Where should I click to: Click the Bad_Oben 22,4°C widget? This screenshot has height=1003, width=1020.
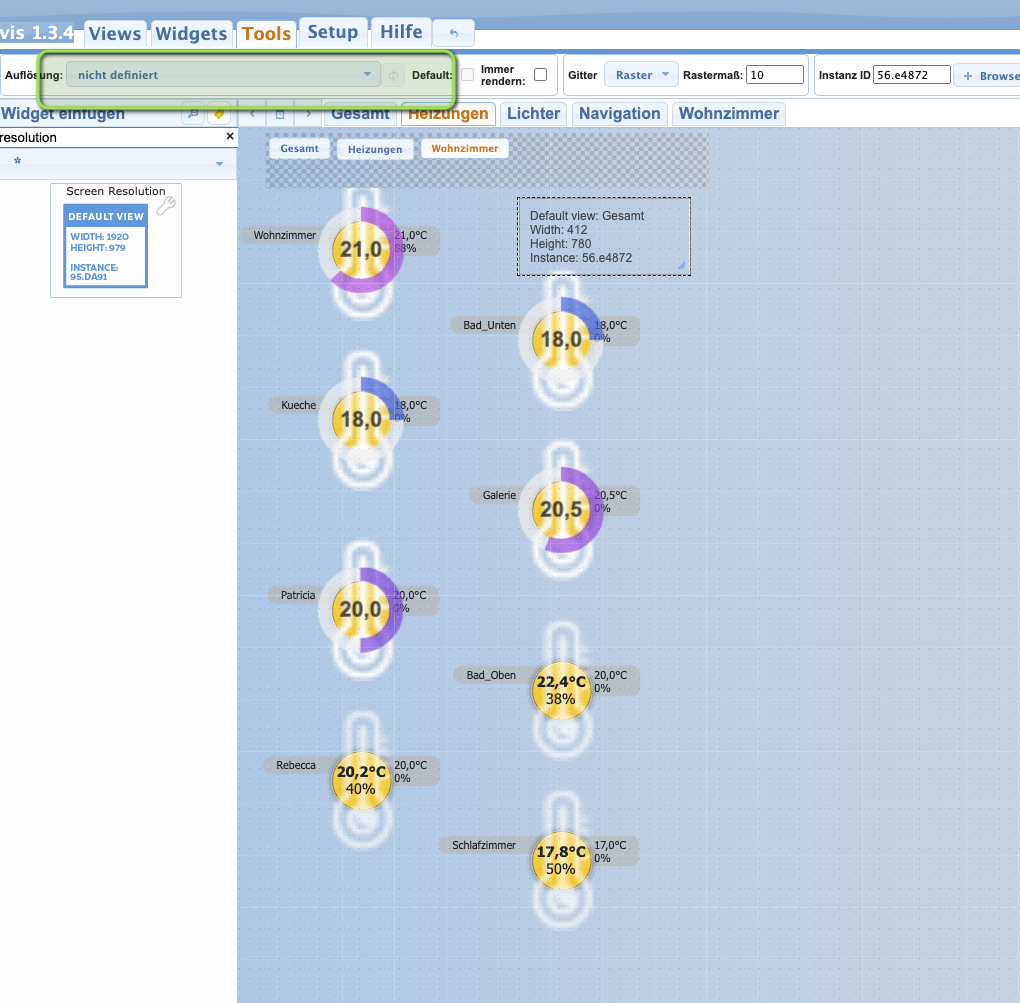click(x=561, y=690)
